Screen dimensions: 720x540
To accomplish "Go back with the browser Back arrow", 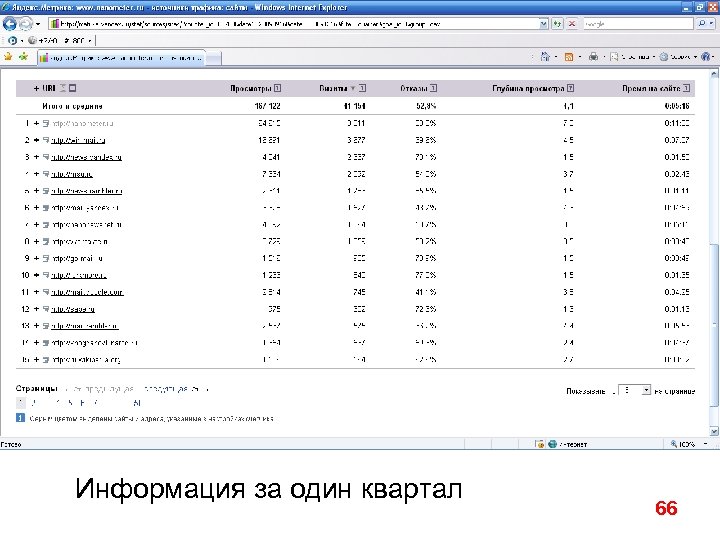I will tap(9, 23).
